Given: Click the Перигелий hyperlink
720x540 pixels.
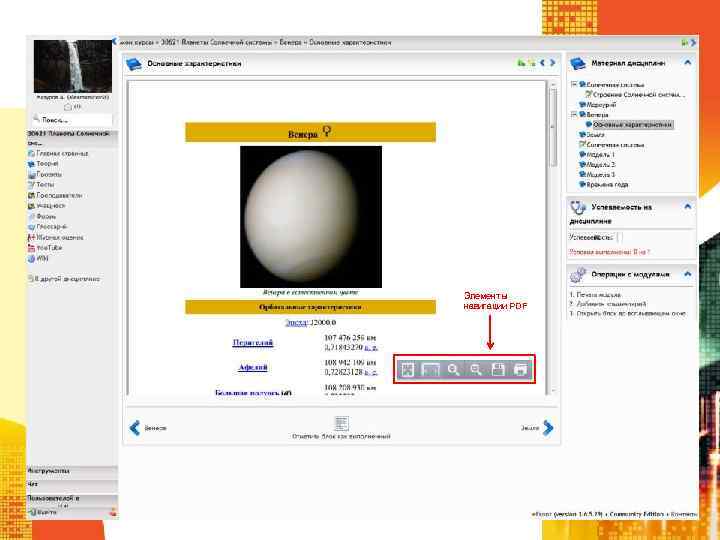Looking at the screenshot, I should (253, 343).
